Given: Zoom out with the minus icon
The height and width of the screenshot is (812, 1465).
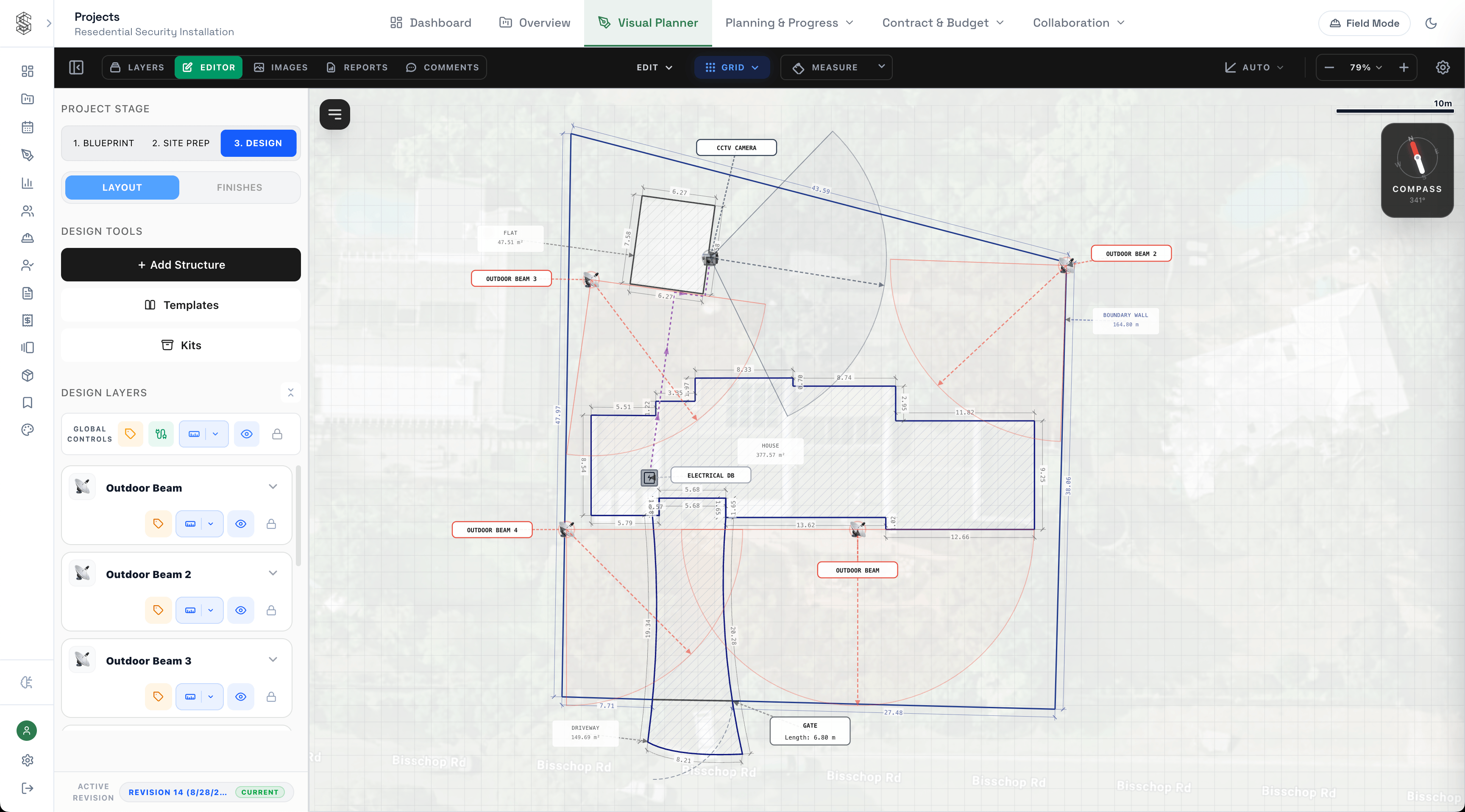Looking at the screenshot, I should pyautogui.click(x=1329, y=67).
